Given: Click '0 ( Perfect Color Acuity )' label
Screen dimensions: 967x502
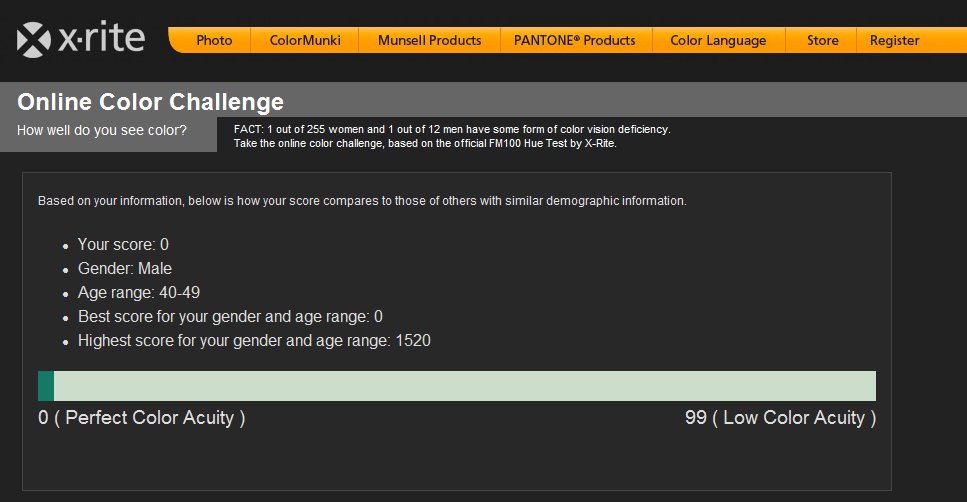Looking at the screenshot, I should [142, 418].
